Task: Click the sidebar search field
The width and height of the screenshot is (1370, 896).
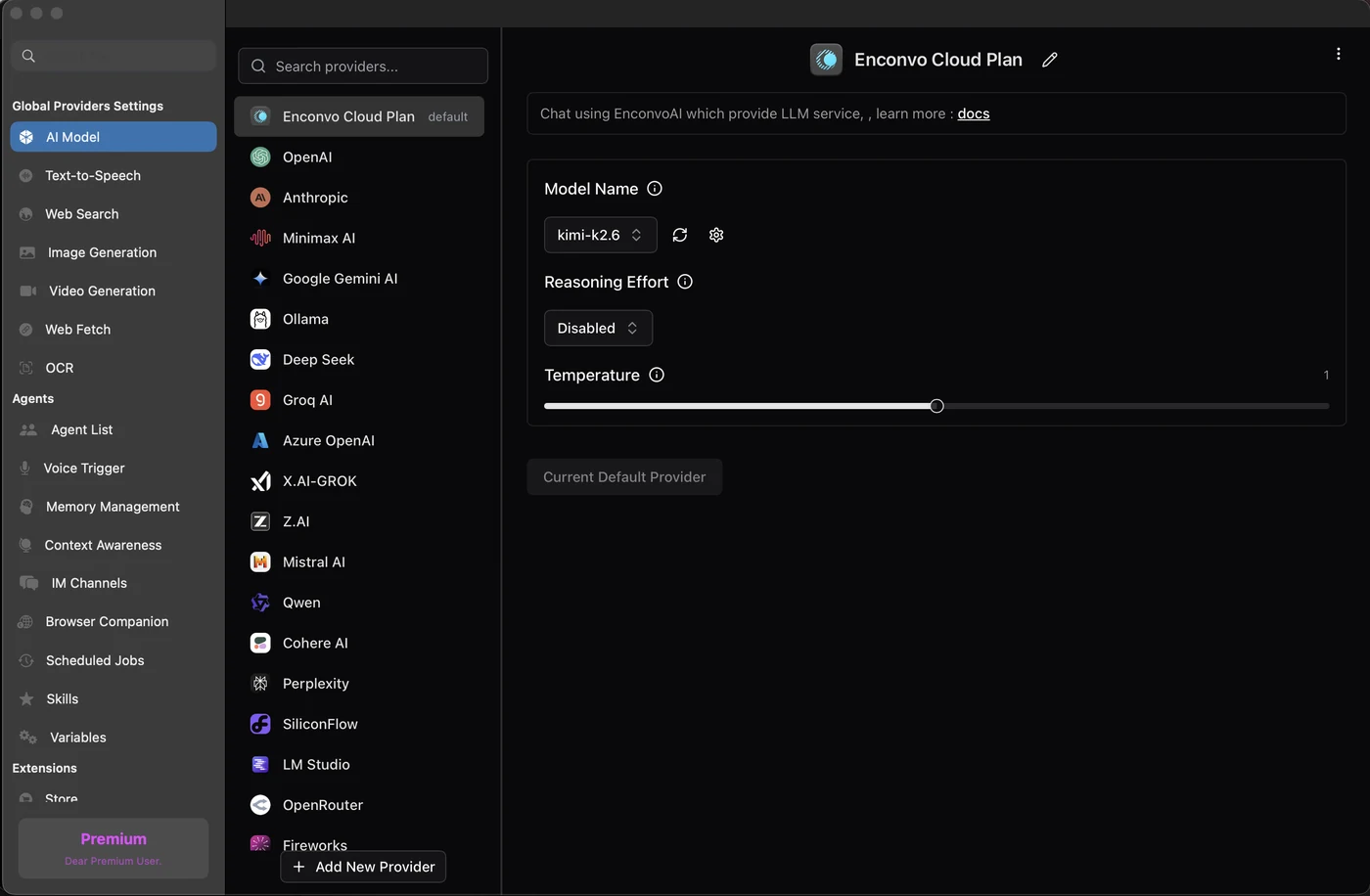Action: click(114, 56)
